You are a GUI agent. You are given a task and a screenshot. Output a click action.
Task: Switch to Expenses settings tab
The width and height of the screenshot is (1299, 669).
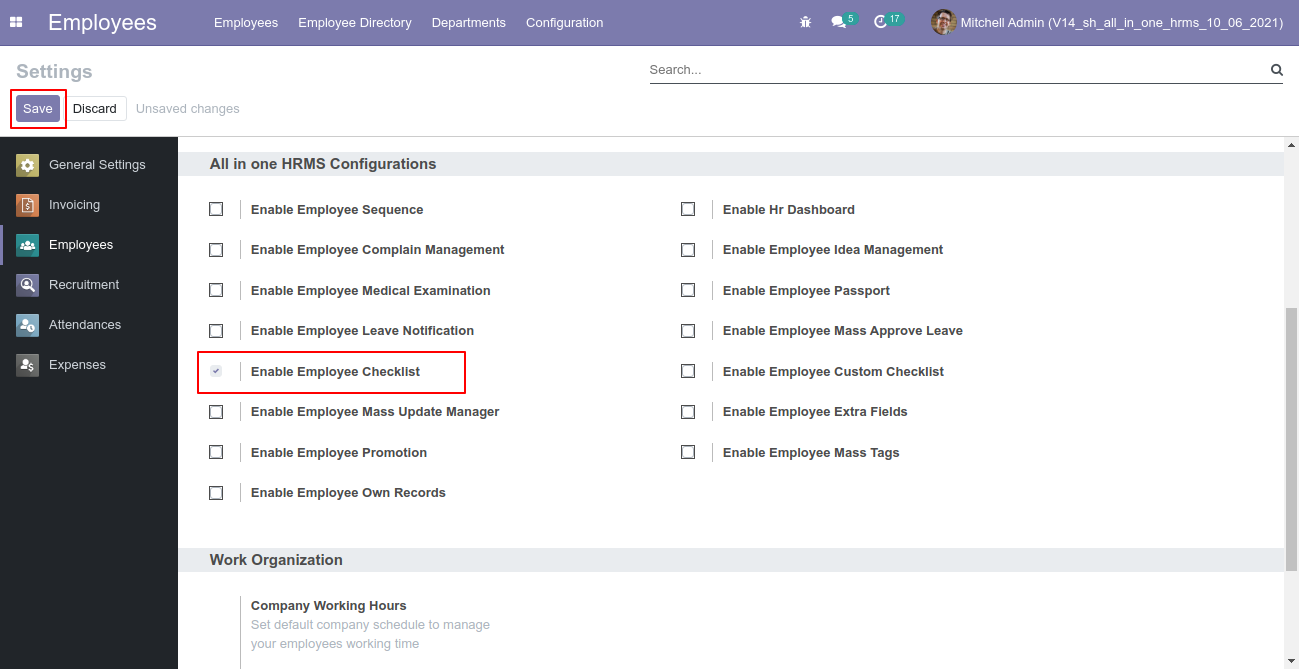pos(89,365)
